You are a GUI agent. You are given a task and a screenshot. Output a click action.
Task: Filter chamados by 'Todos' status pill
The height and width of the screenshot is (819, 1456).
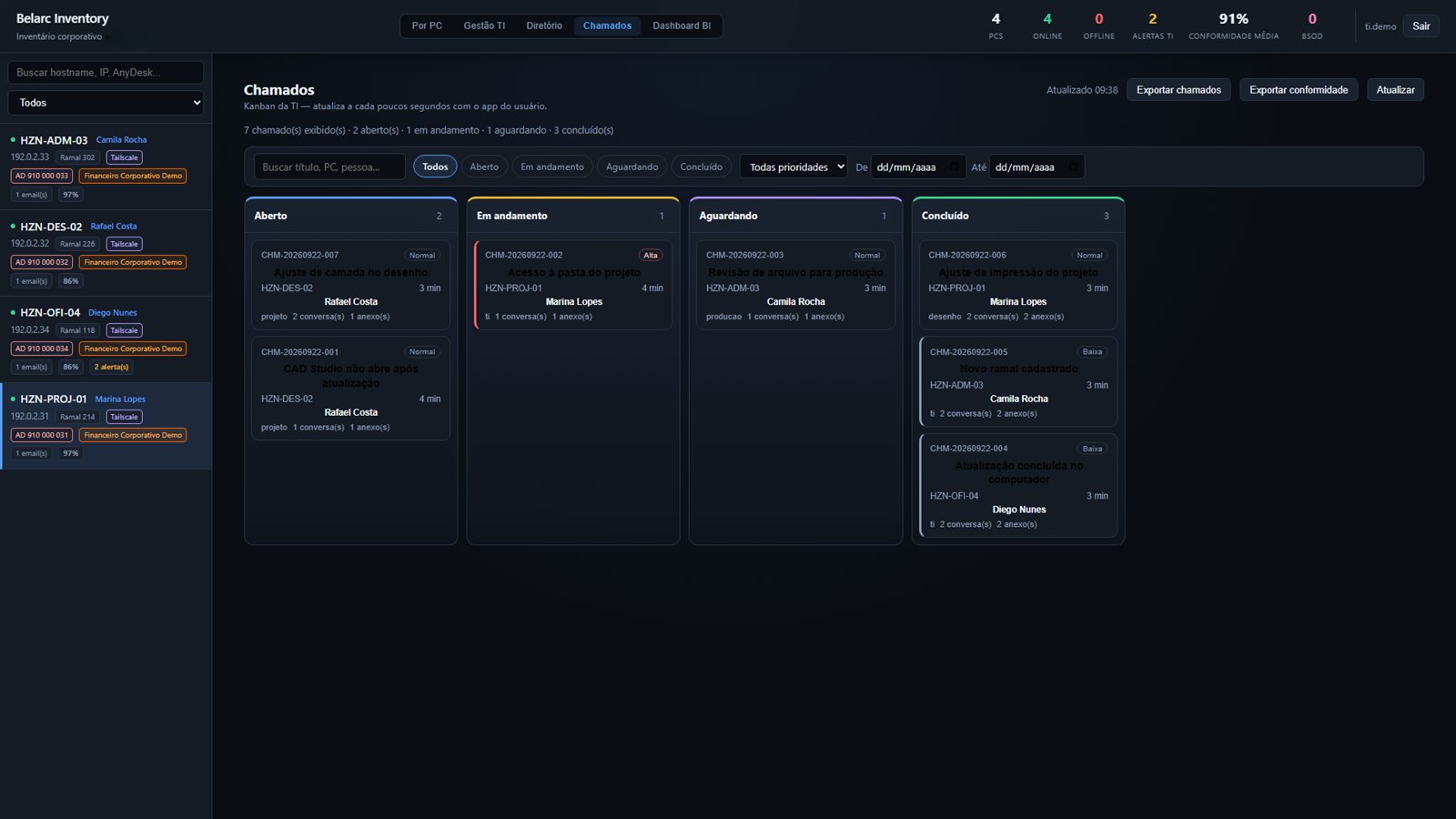[x=435, y=167]
